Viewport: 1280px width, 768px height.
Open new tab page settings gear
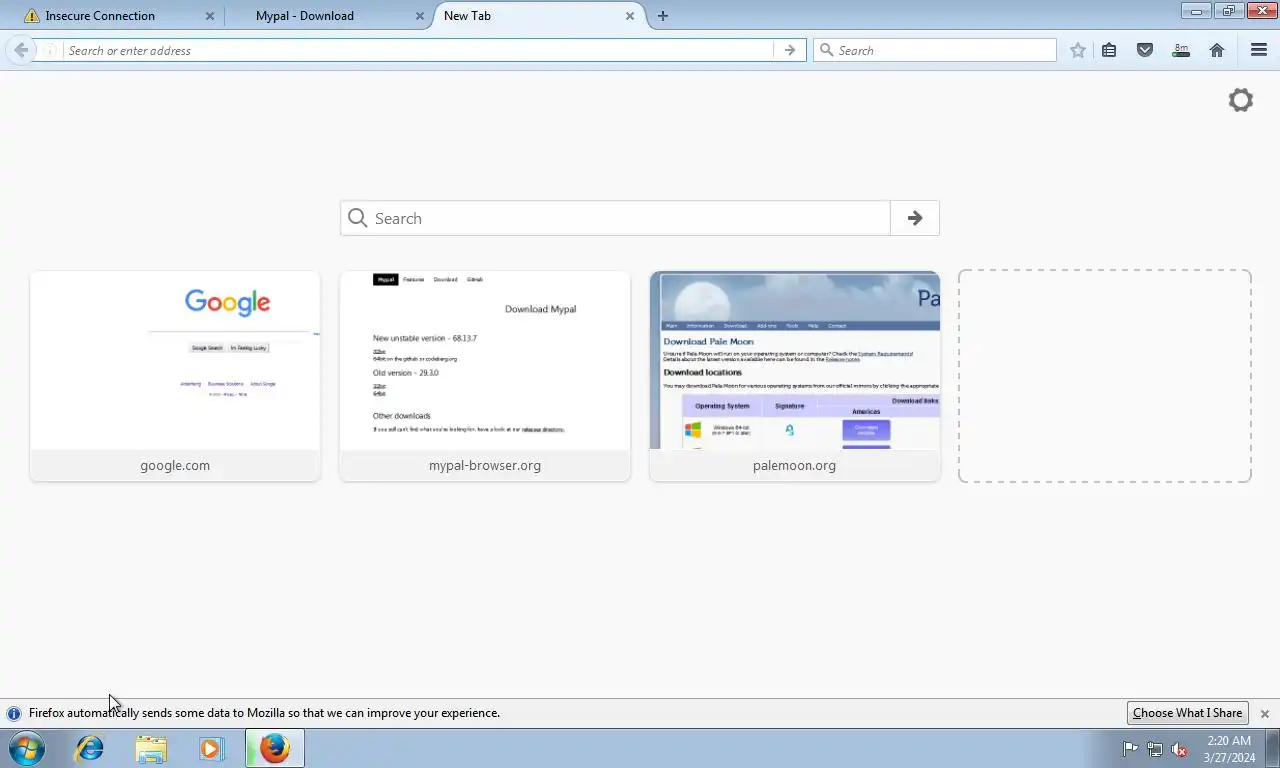click(x=1240, y=100)
